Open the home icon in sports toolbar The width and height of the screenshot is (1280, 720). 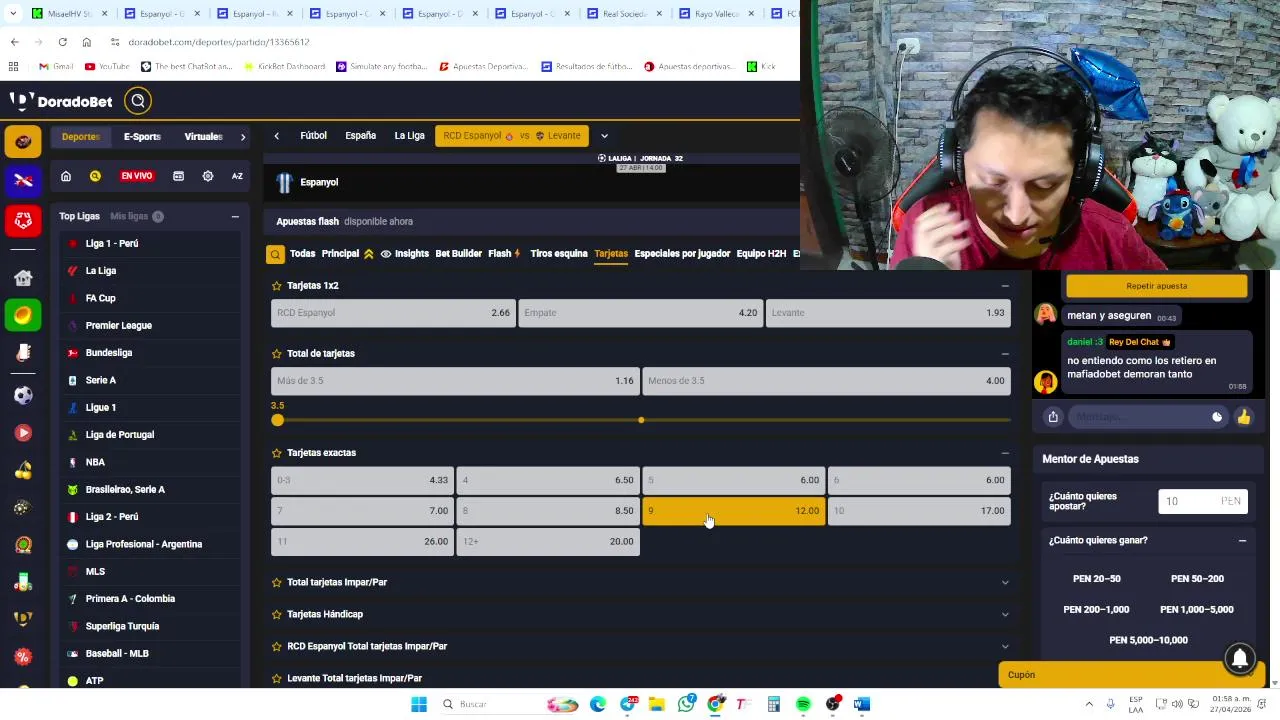tap(66, 176)
